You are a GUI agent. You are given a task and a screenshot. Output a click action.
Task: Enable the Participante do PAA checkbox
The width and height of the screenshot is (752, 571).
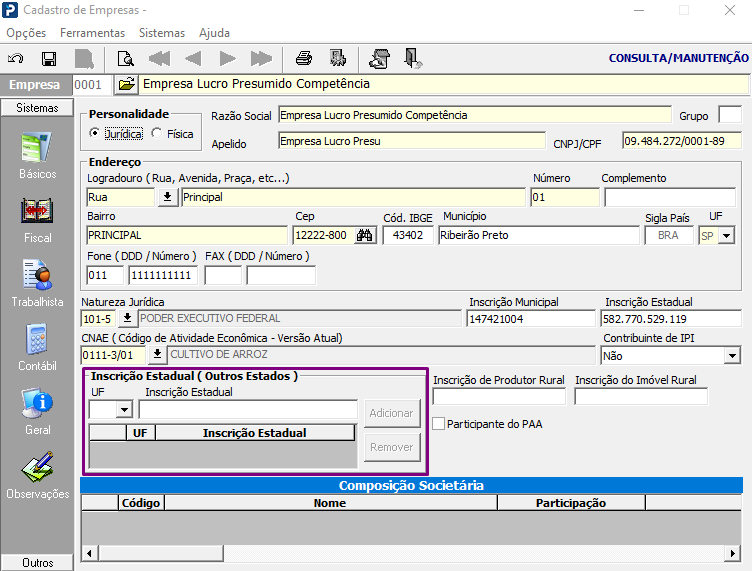coord(438,424)
